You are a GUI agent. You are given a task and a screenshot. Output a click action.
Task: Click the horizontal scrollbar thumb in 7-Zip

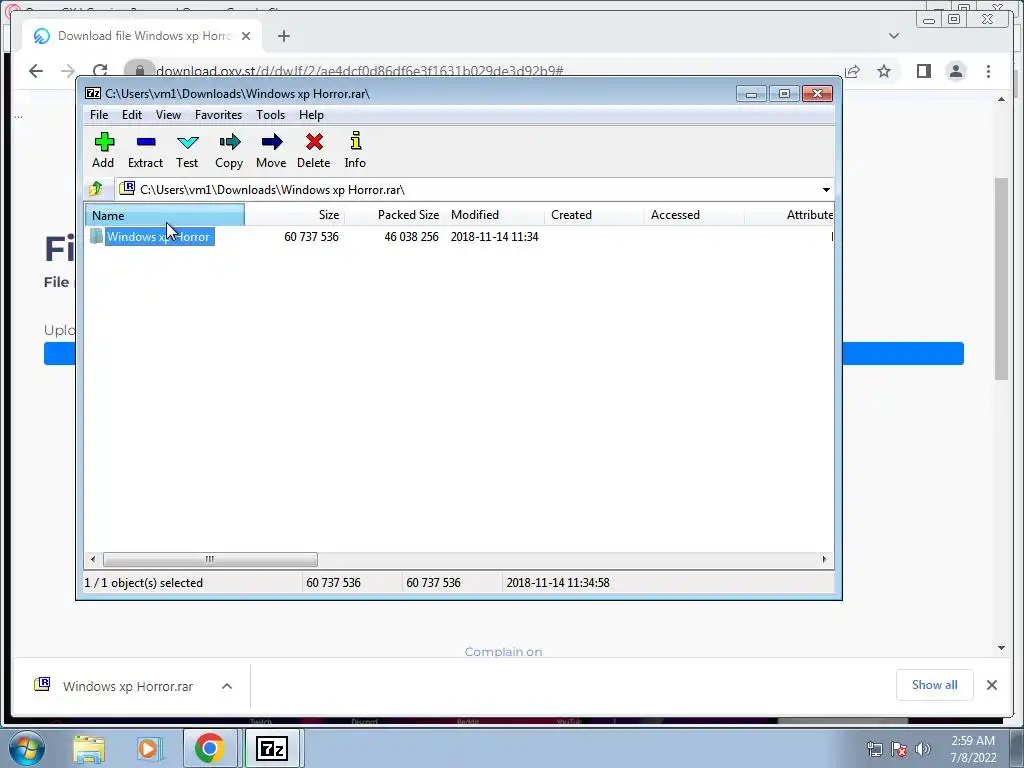click(x=210, y=559)
